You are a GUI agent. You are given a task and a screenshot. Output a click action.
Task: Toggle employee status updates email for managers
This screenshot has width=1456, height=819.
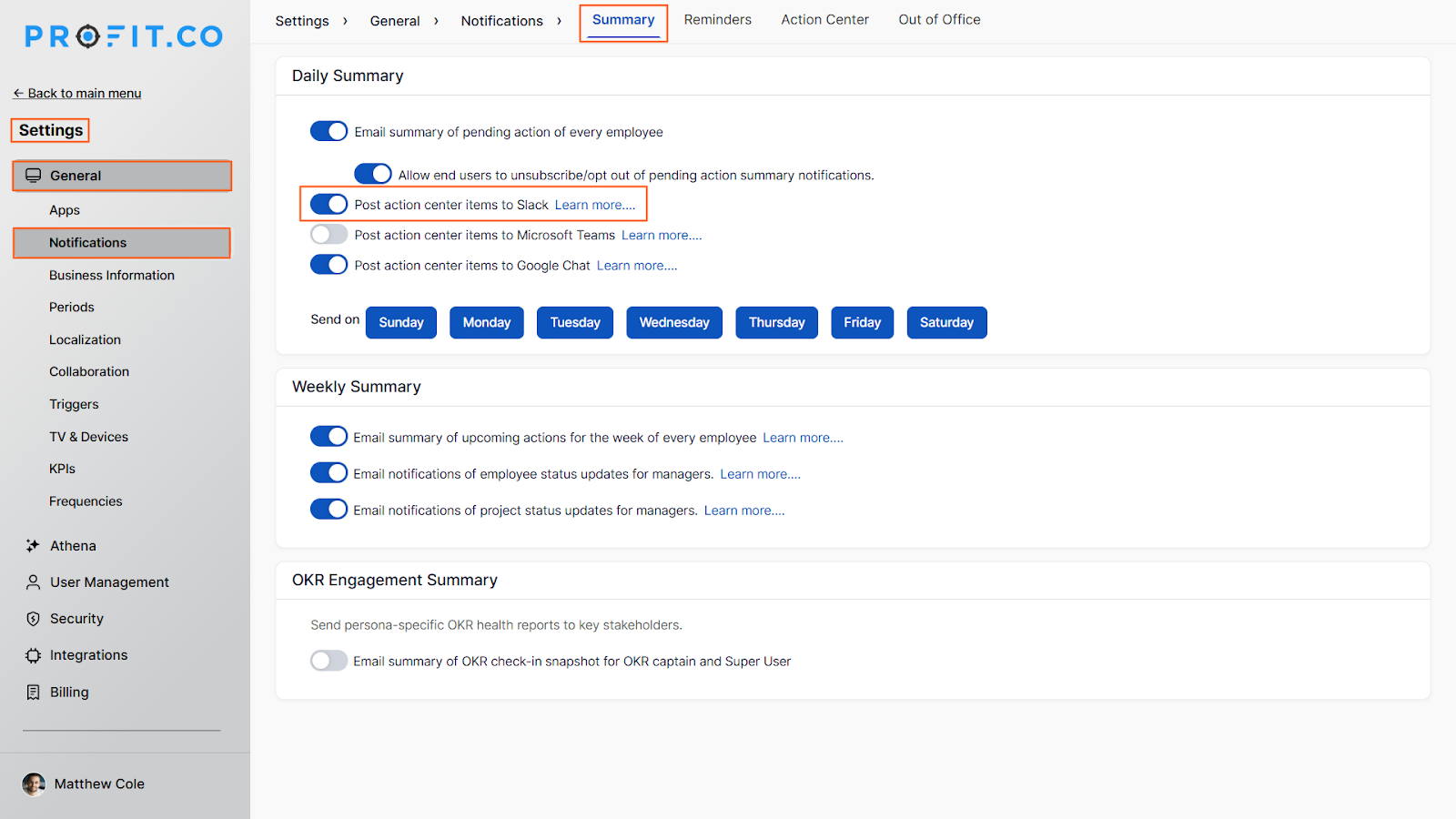[x=329, y=473]
